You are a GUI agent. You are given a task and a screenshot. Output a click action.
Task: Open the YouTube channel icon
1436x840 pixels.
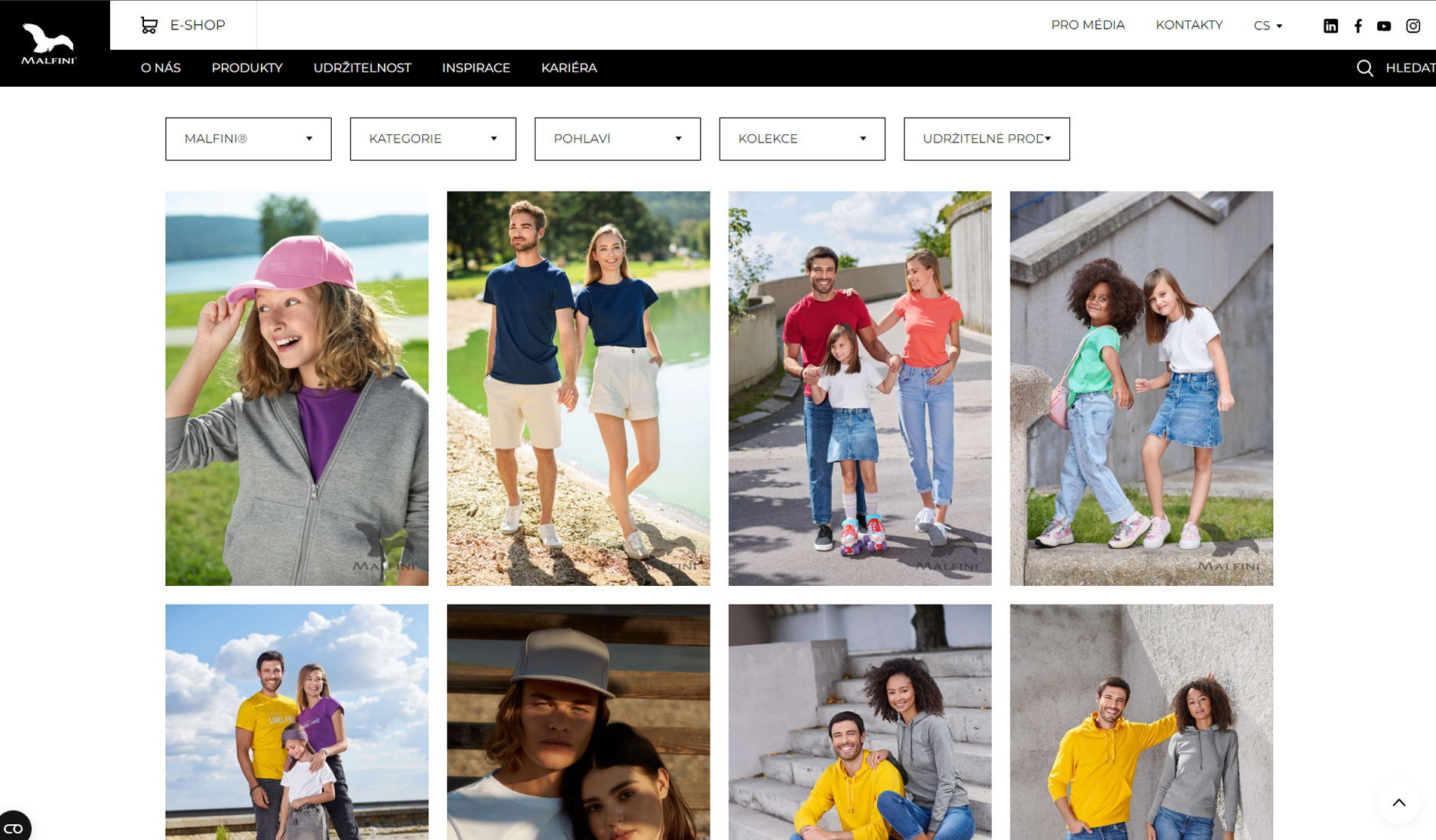click(x=1384, y=26)
